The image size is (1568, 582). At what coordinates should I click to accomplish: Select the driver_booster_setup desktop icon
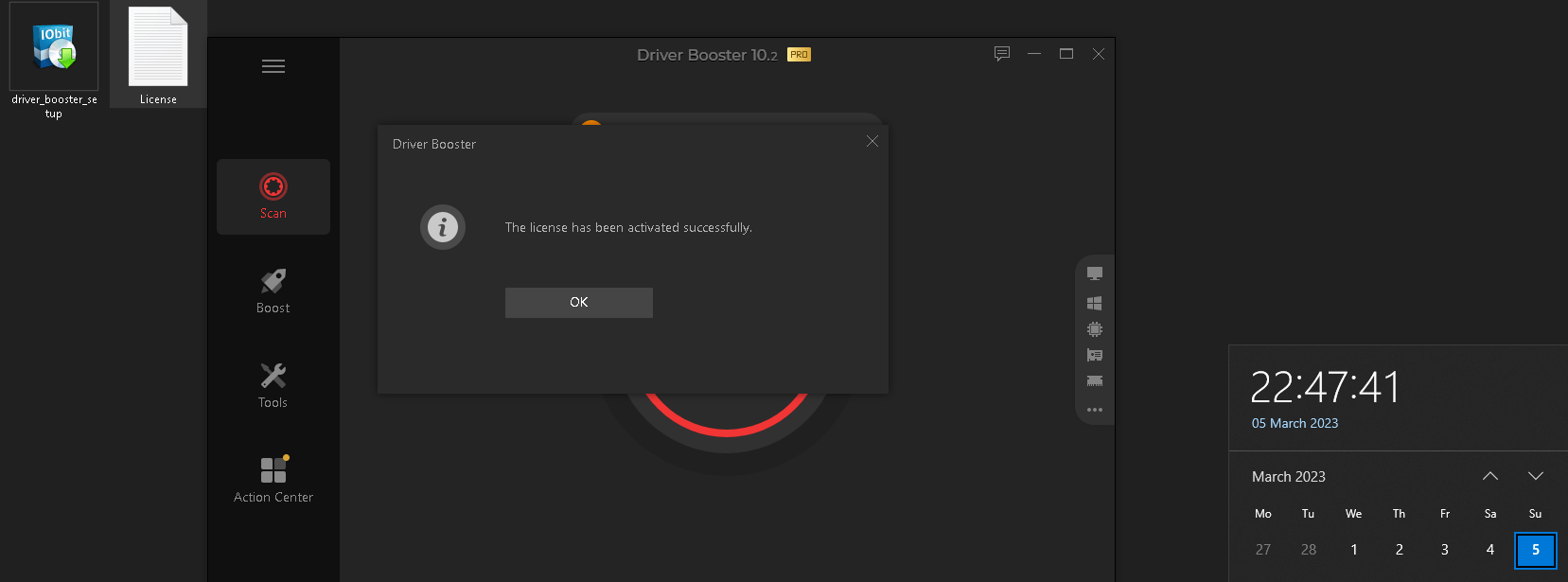tap(54, 62)
